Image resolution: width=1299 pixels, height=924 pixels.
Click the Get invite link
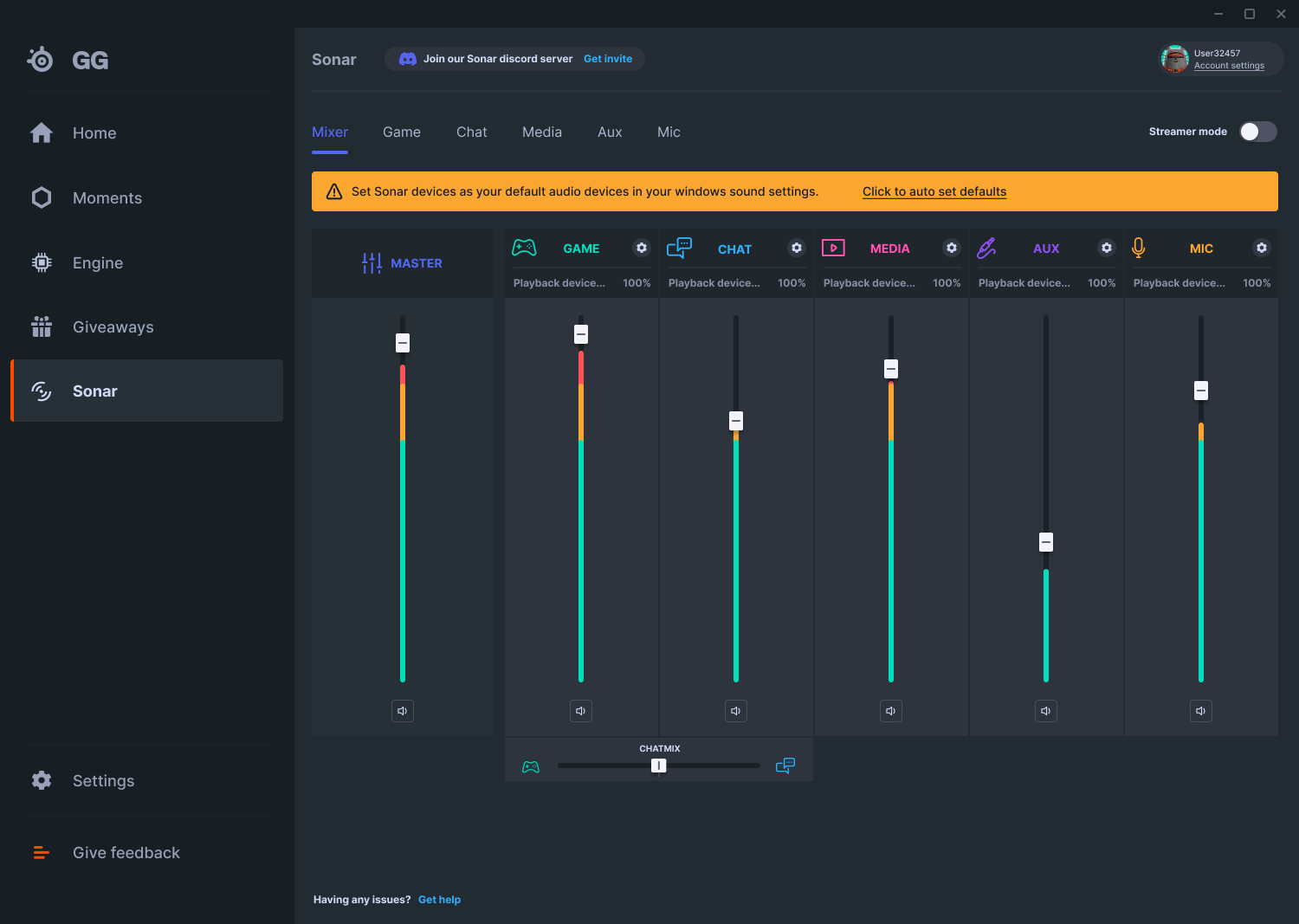click(x=608, y=58)
